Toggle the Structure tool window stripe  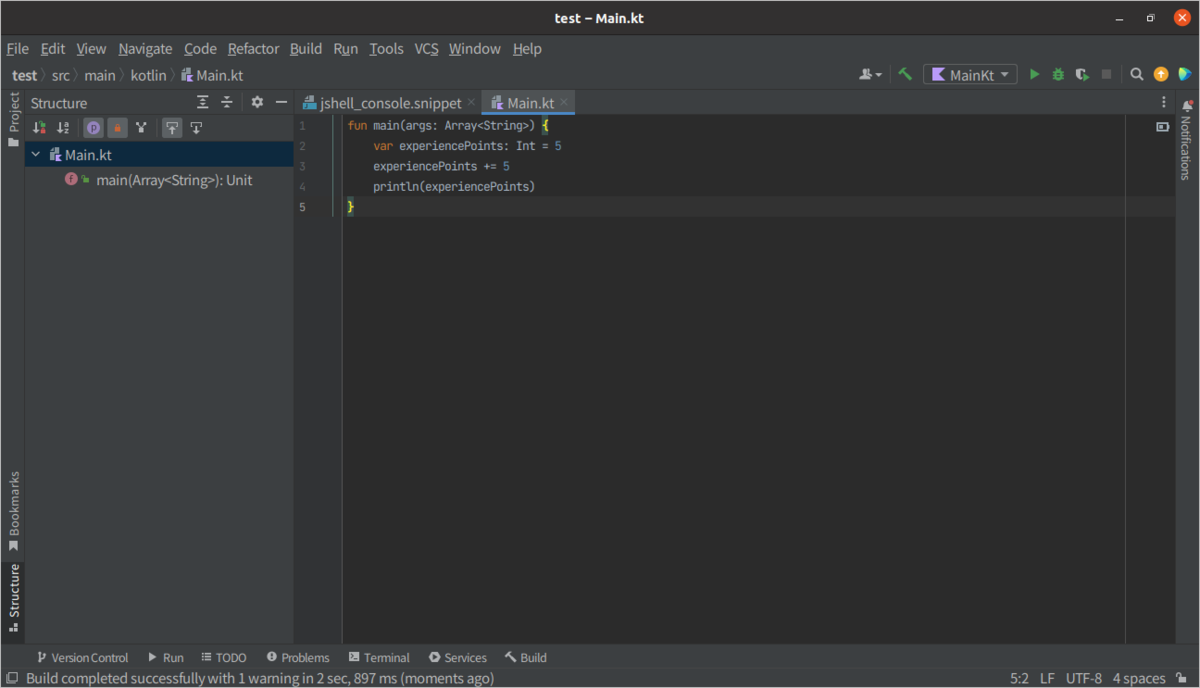[x=13, y=598]
